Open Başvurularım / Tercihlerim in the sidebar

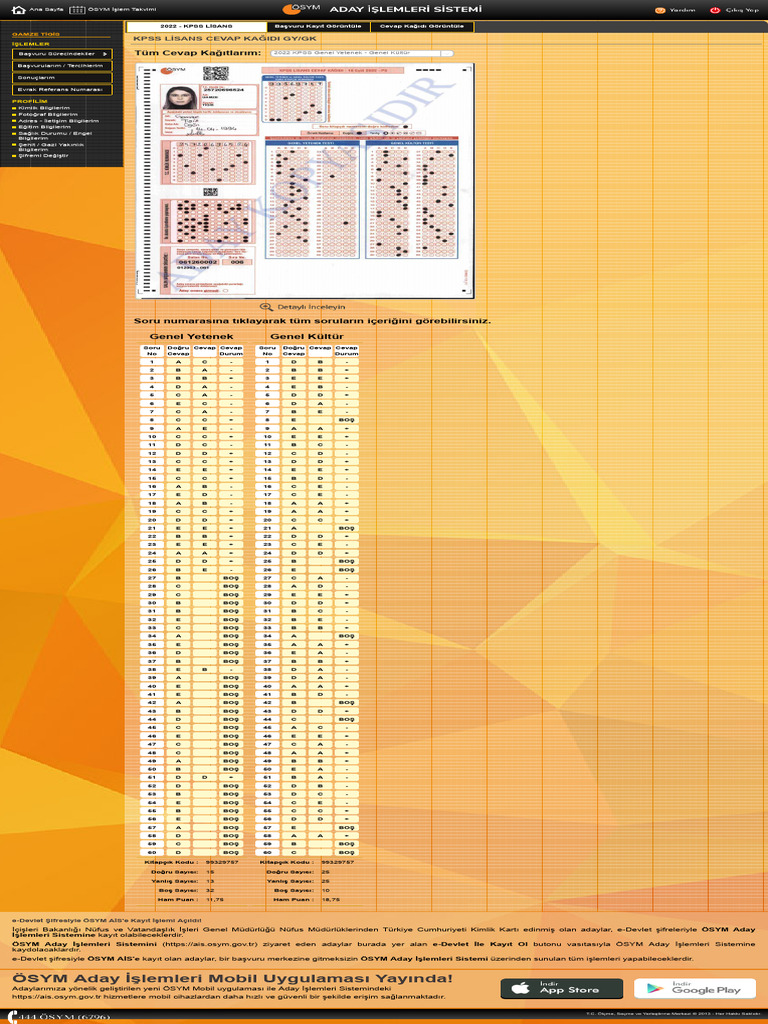[62, 66]
